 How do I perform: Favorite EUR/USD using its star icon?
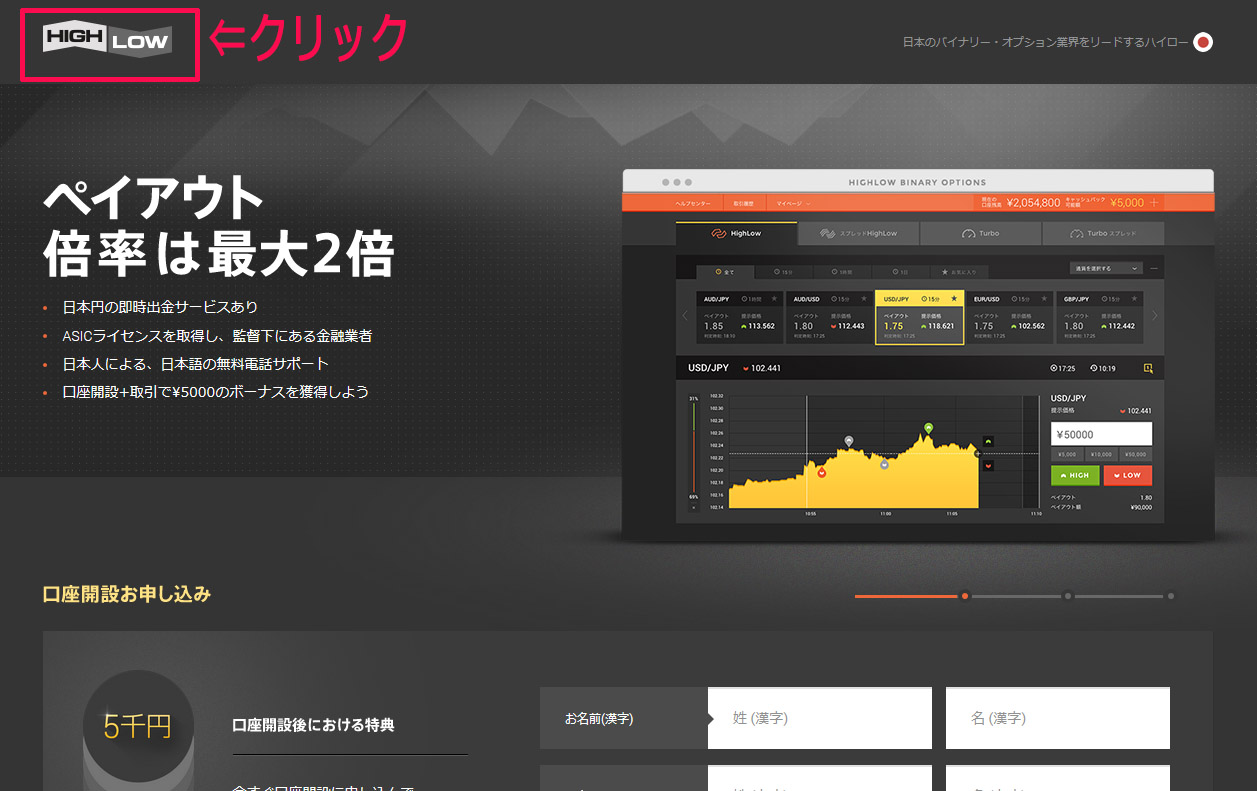pyautogui.click(x=1043, y=298)
